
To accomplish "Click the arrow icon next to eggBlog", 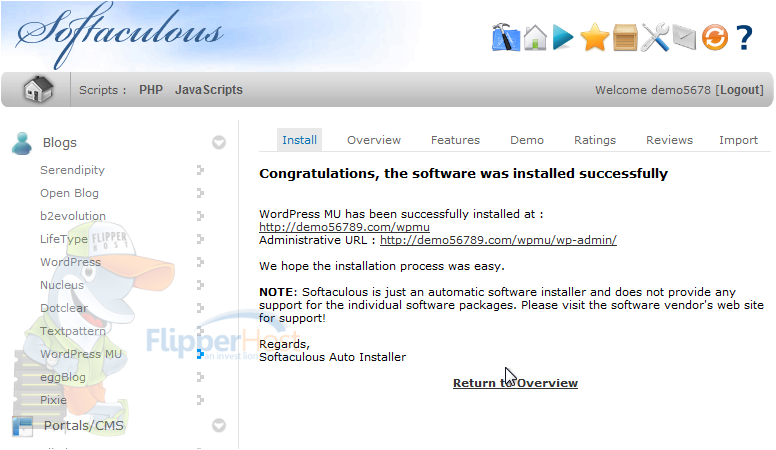I will (x=200, y=377).
